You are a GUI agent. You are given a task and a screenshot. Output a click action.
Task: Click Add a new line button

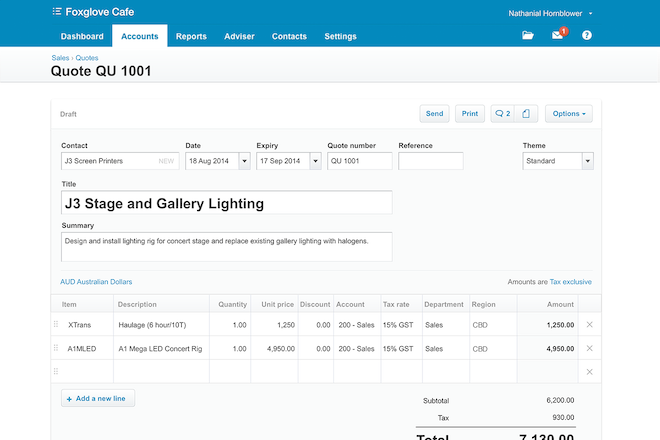[x=98, y=398]
